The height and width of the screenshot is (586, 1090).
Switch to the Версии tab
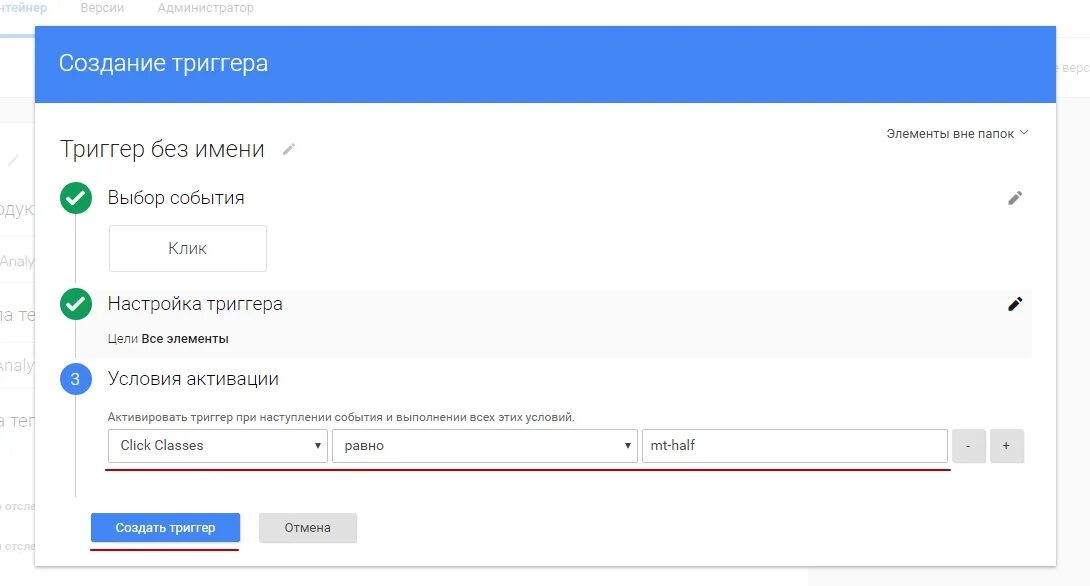102,8
